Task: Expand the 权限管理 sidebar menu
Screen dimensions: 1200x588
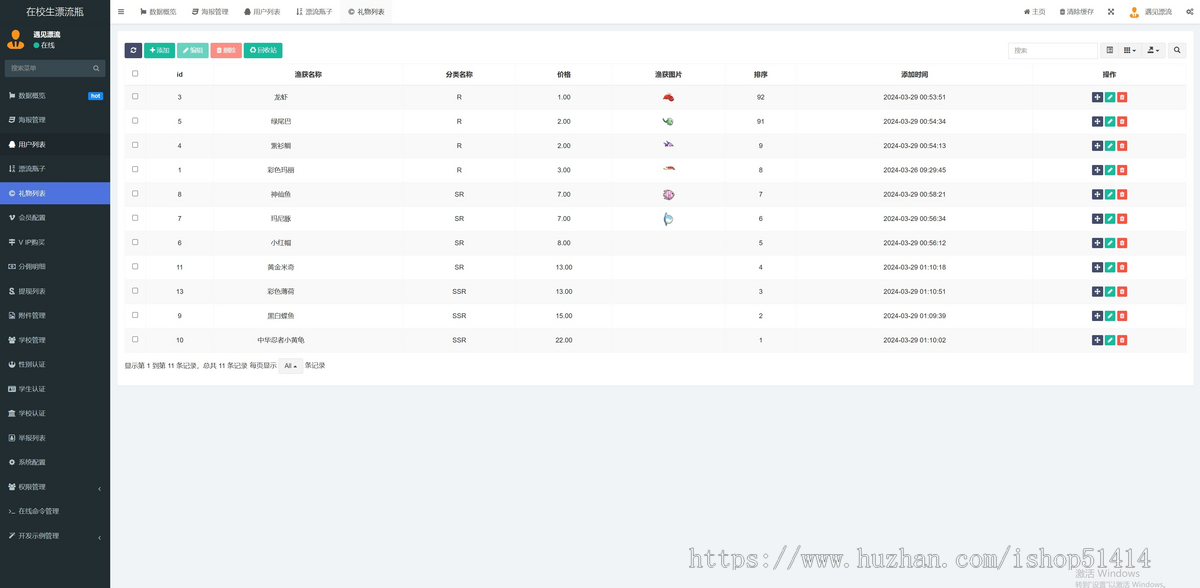Action: 55,487
